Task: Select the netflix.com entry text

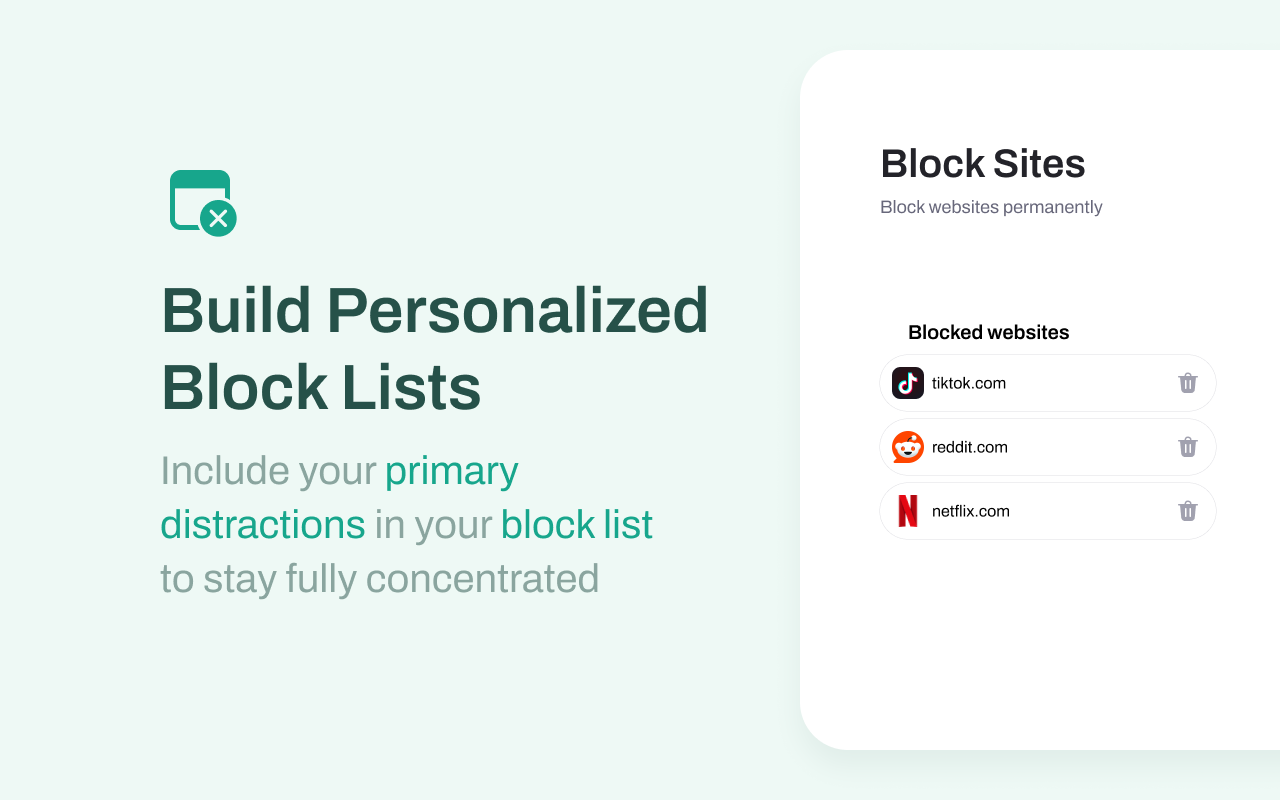Action: point(971,511)
